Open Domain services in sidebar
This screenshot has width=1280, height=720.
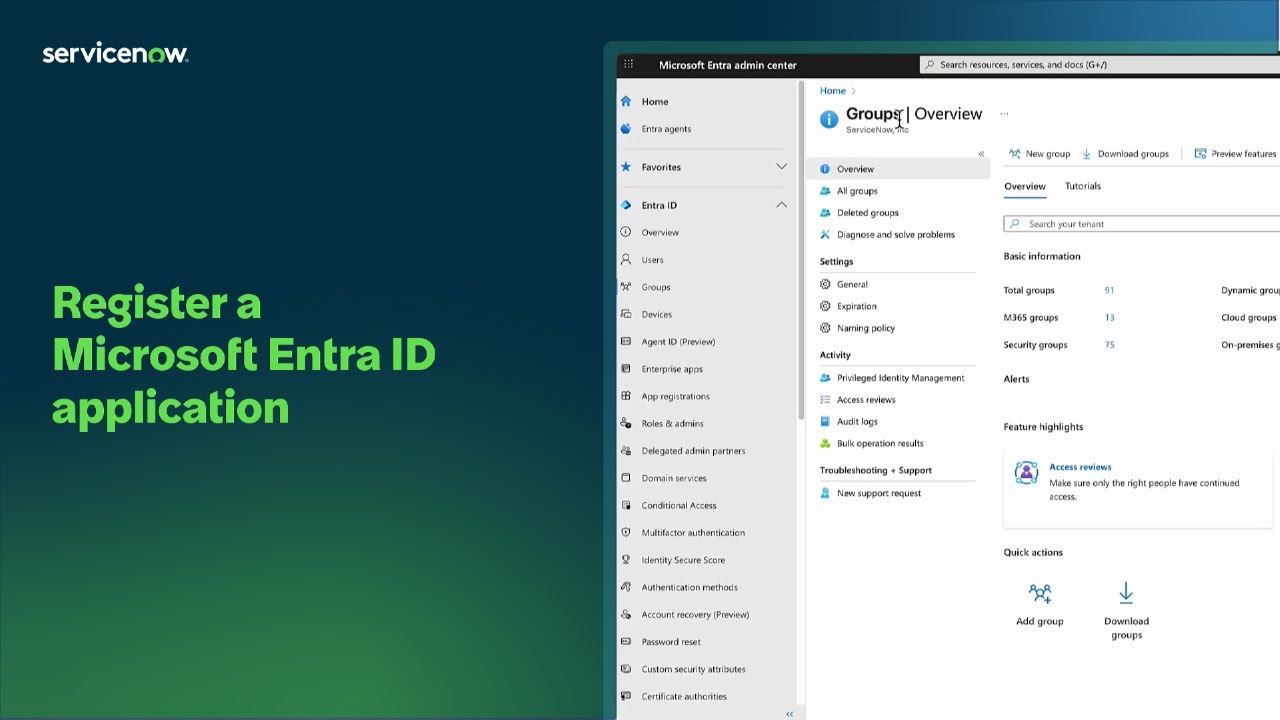[674, 478]
